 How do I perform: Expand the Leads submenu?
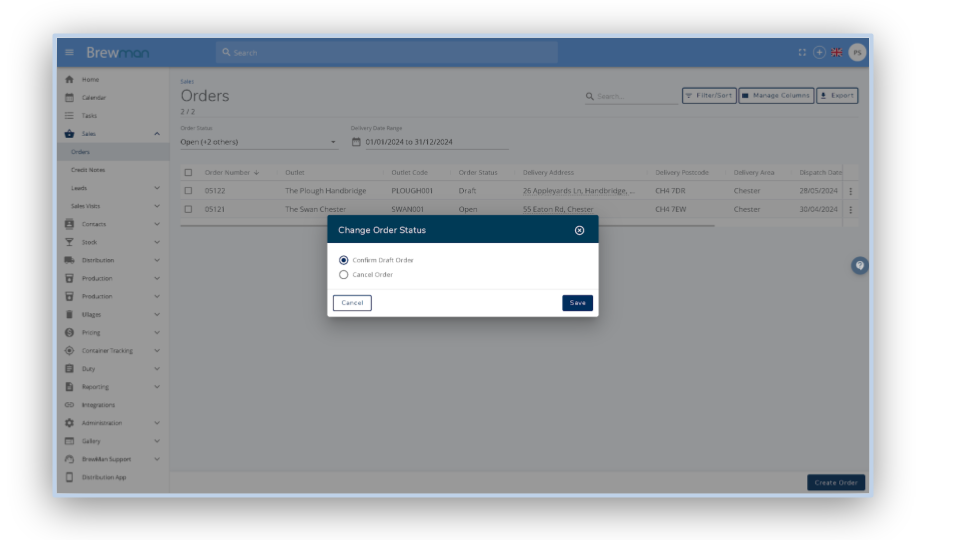[157, 188]
